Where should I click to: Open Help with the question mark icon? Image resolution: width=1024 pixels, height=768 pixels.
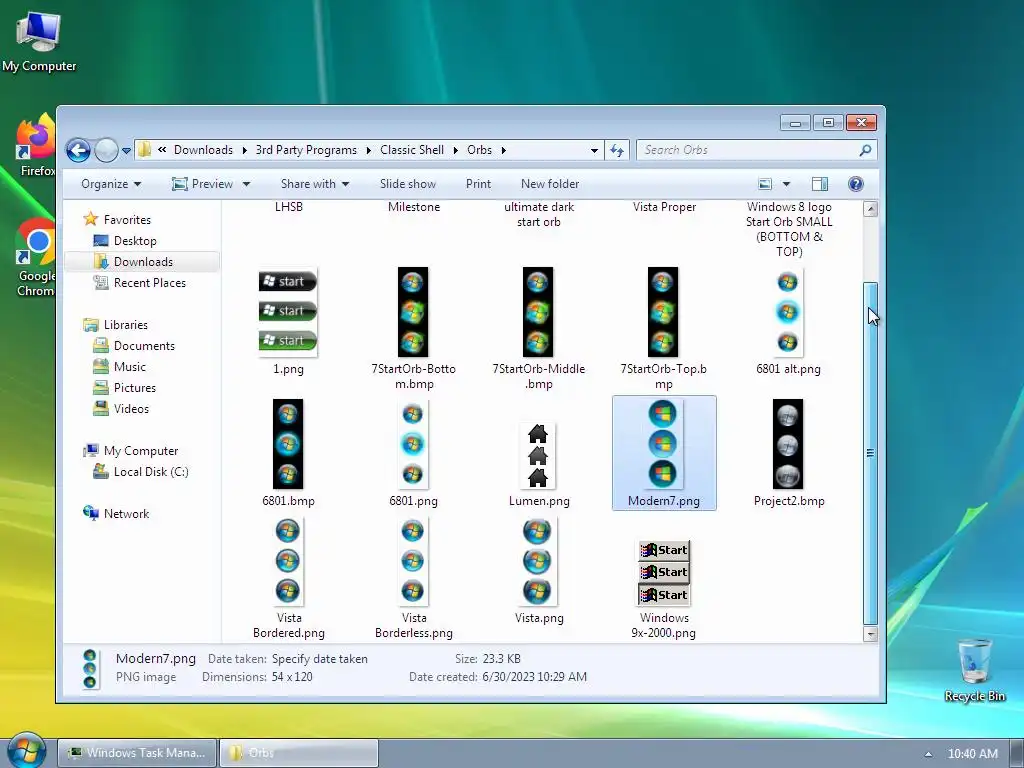click(856, 184)
